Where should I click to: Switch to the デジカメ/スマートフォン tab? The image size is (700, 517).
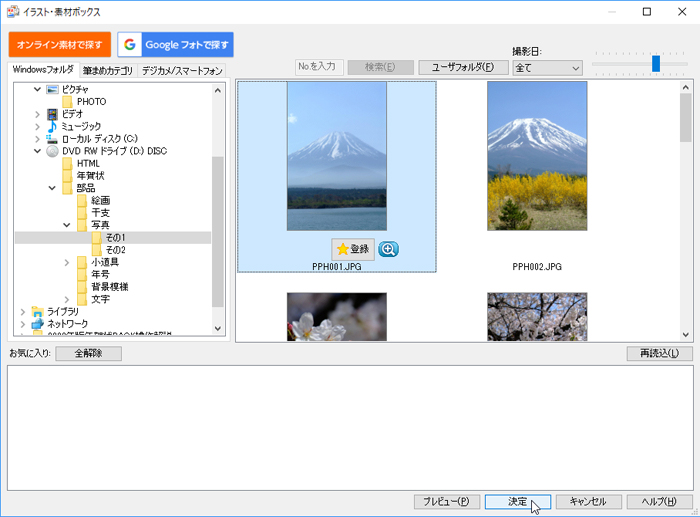point(181,70)
